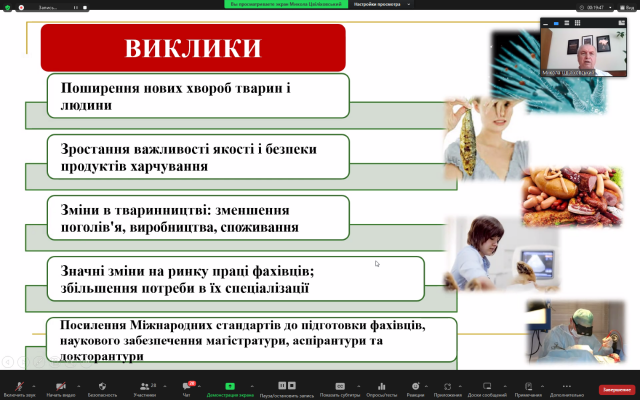Screen dimensions: 640x400
Task: Click text 'Зміни в тваринництві: зменшення'
Action: point(175,210)
